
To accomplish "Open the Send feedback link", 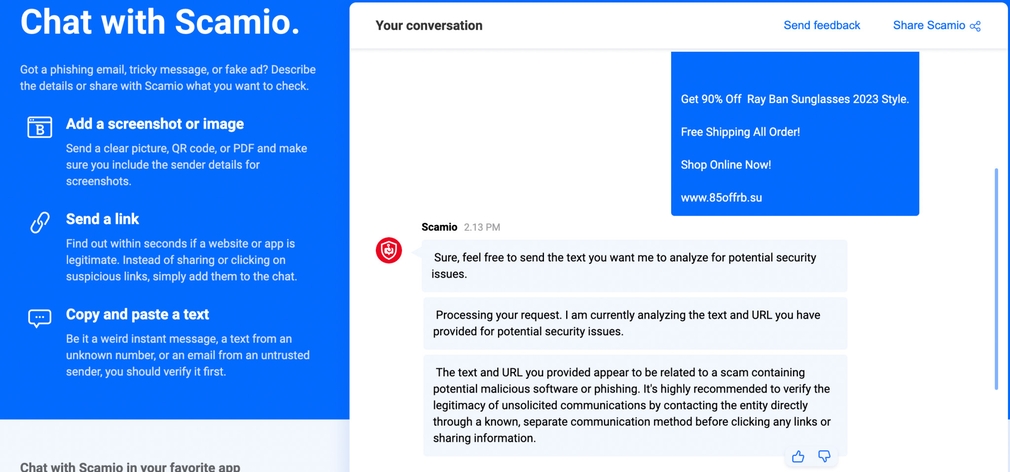I will point(821,26).
